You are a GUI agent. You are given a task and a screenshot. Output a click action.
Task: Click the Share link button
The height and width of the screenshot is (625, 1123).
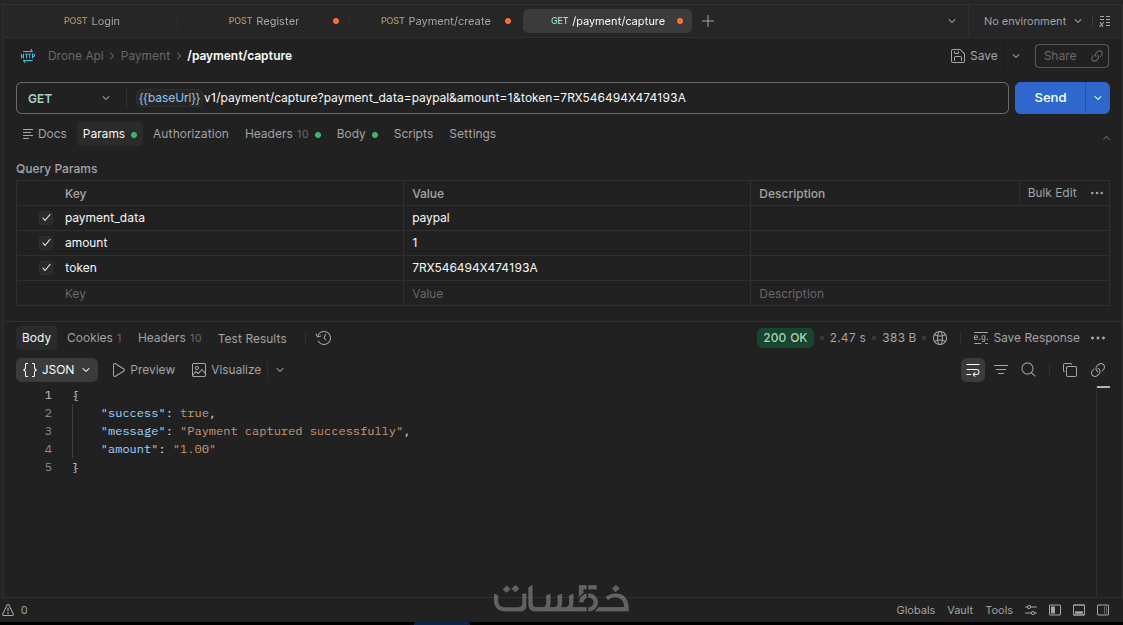point(1071,56)
